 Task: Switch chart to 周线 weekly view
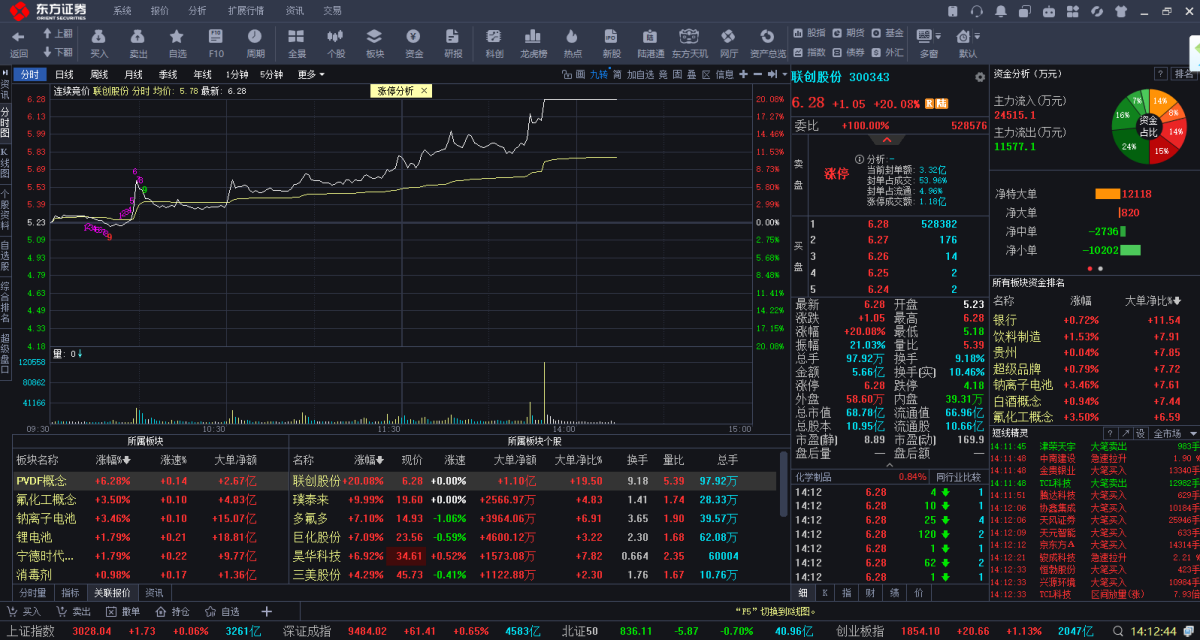(x=99, y=74)
